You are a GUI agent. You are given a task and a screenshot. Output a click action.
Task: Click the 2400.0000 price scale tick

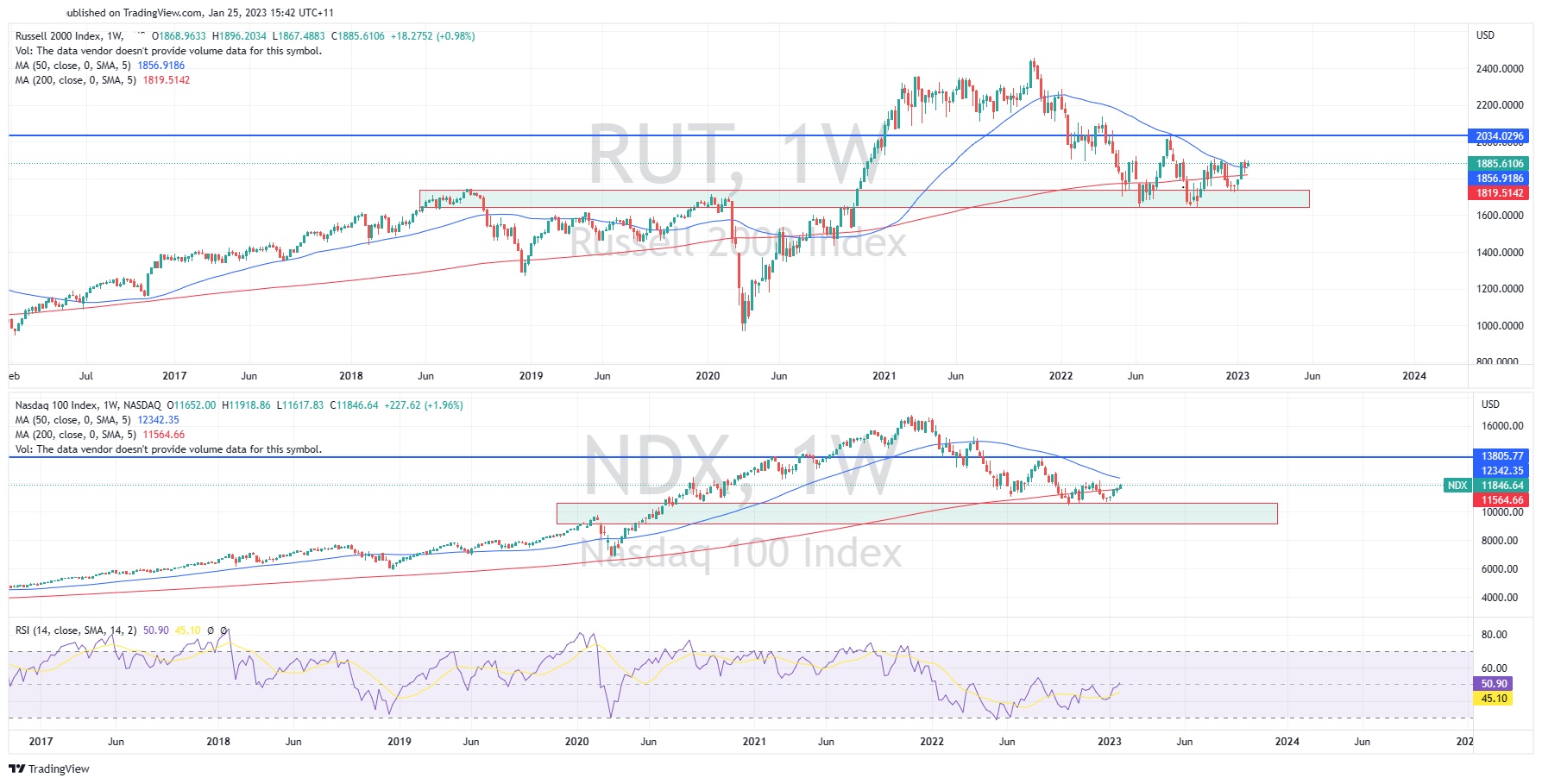click(1500, 69)
